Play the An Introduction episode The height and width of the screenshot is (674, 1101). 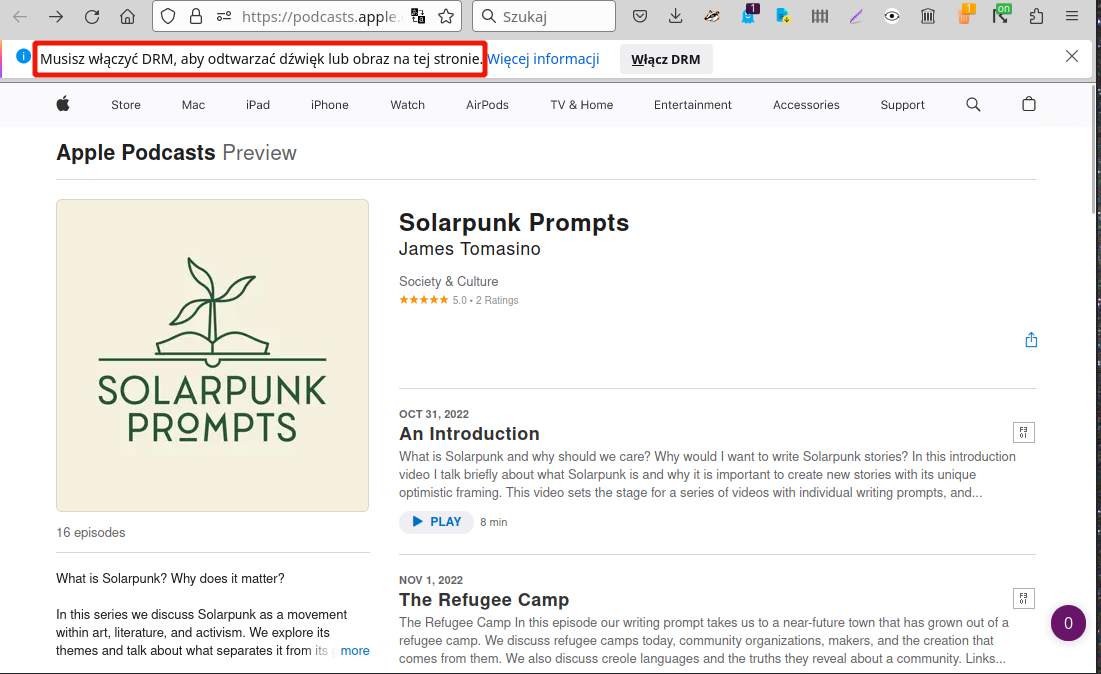[436, 522]
